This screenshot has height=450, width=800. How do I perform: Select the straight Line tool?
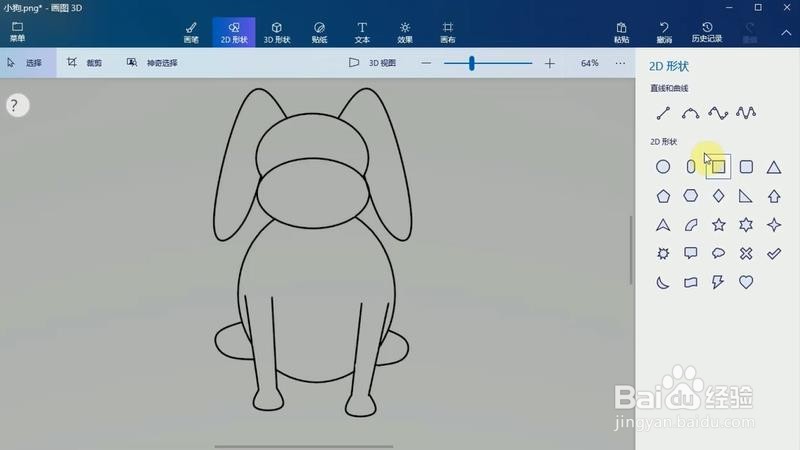[x=663, y=113]
